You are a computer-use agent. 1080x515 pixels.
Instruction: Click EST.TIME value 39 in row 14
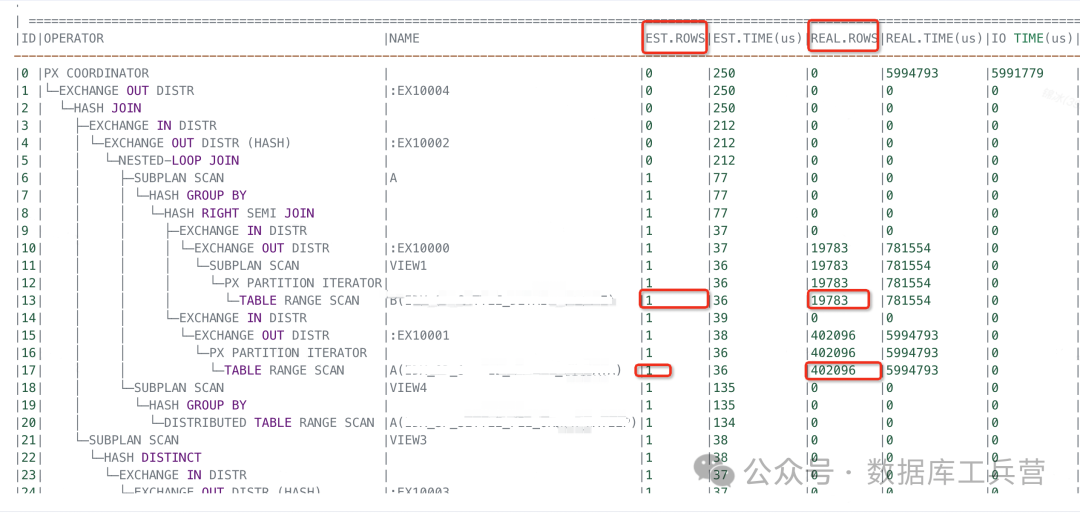click(x=720, y=317)
